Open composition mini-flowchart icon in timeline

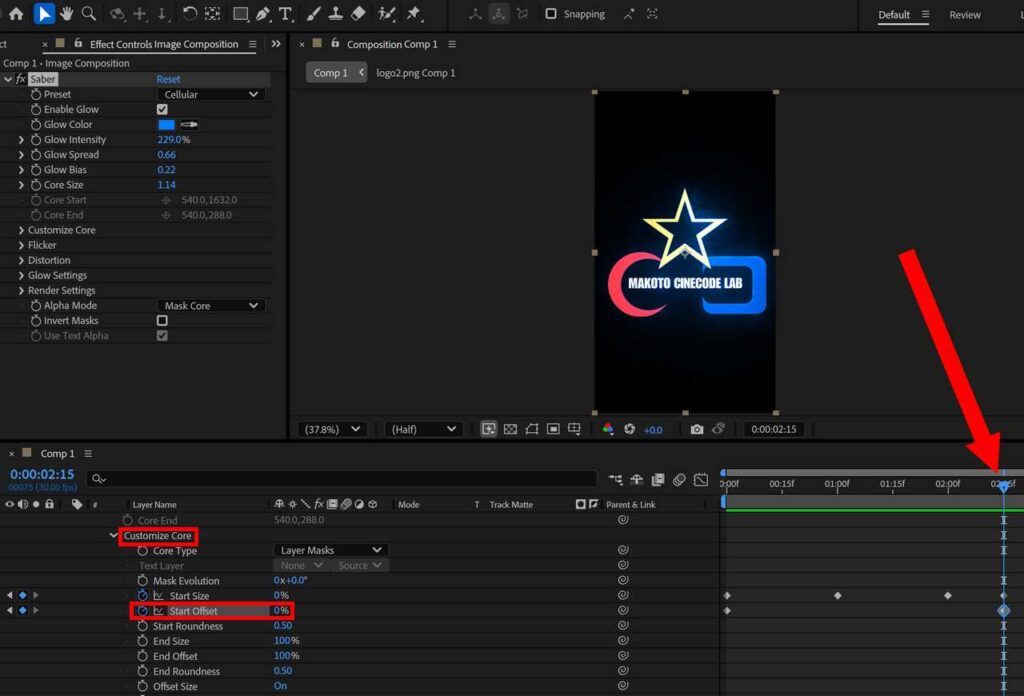(615, 480)
